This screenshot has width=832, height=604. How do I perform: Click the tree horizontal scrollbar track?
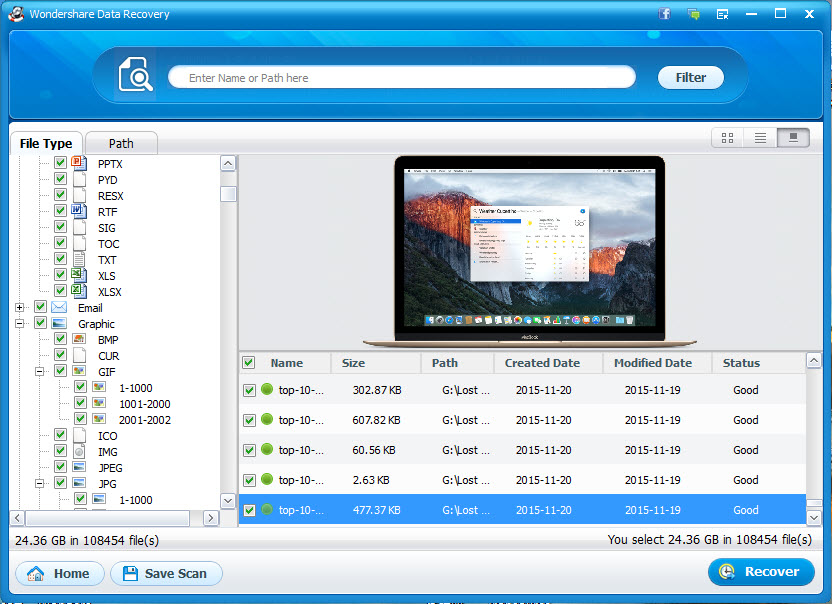coord(114,518)
